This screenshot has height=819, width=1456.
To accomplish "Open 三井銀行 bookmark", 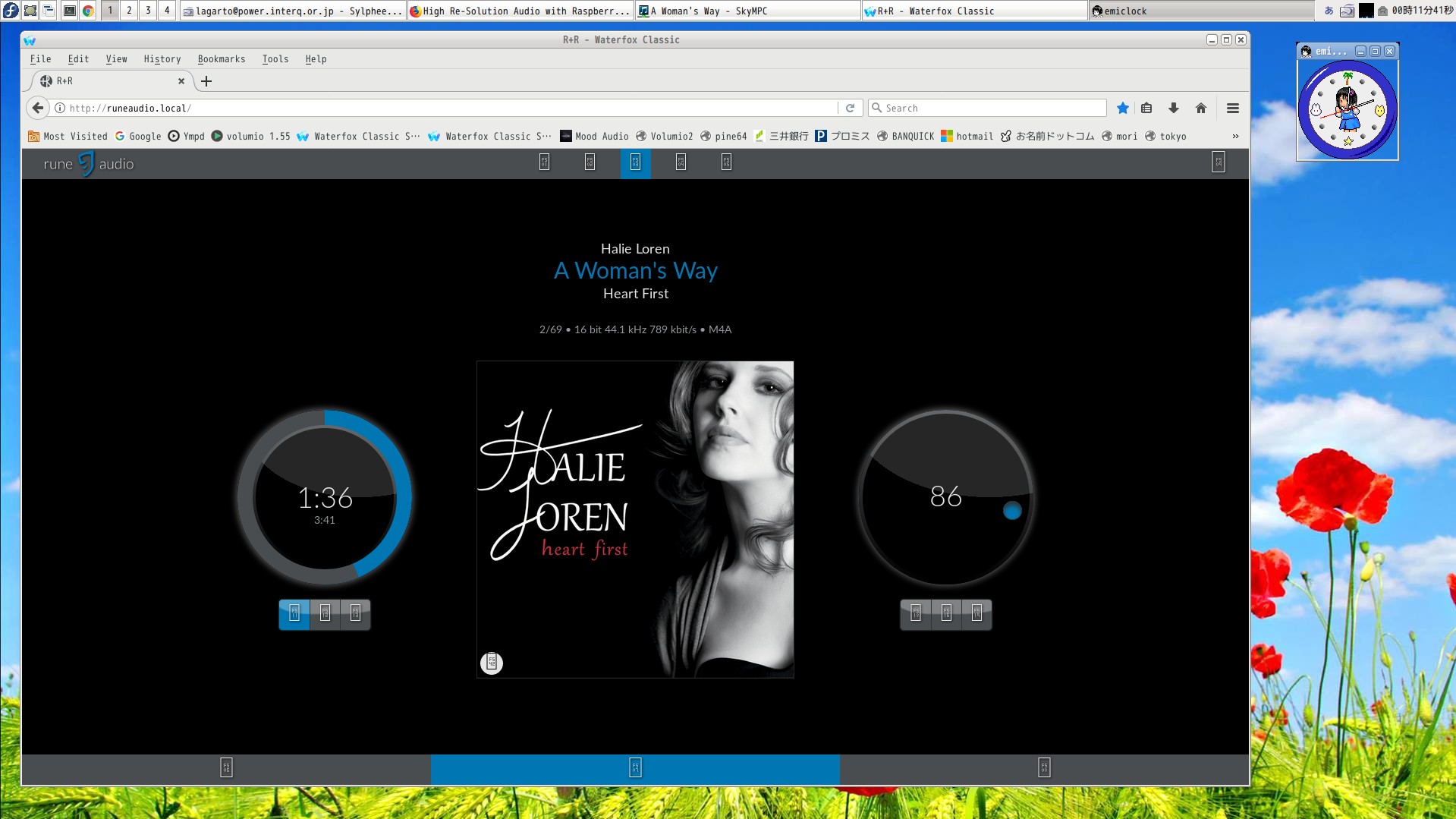I will pyautogui.click(x=781, y=137).
